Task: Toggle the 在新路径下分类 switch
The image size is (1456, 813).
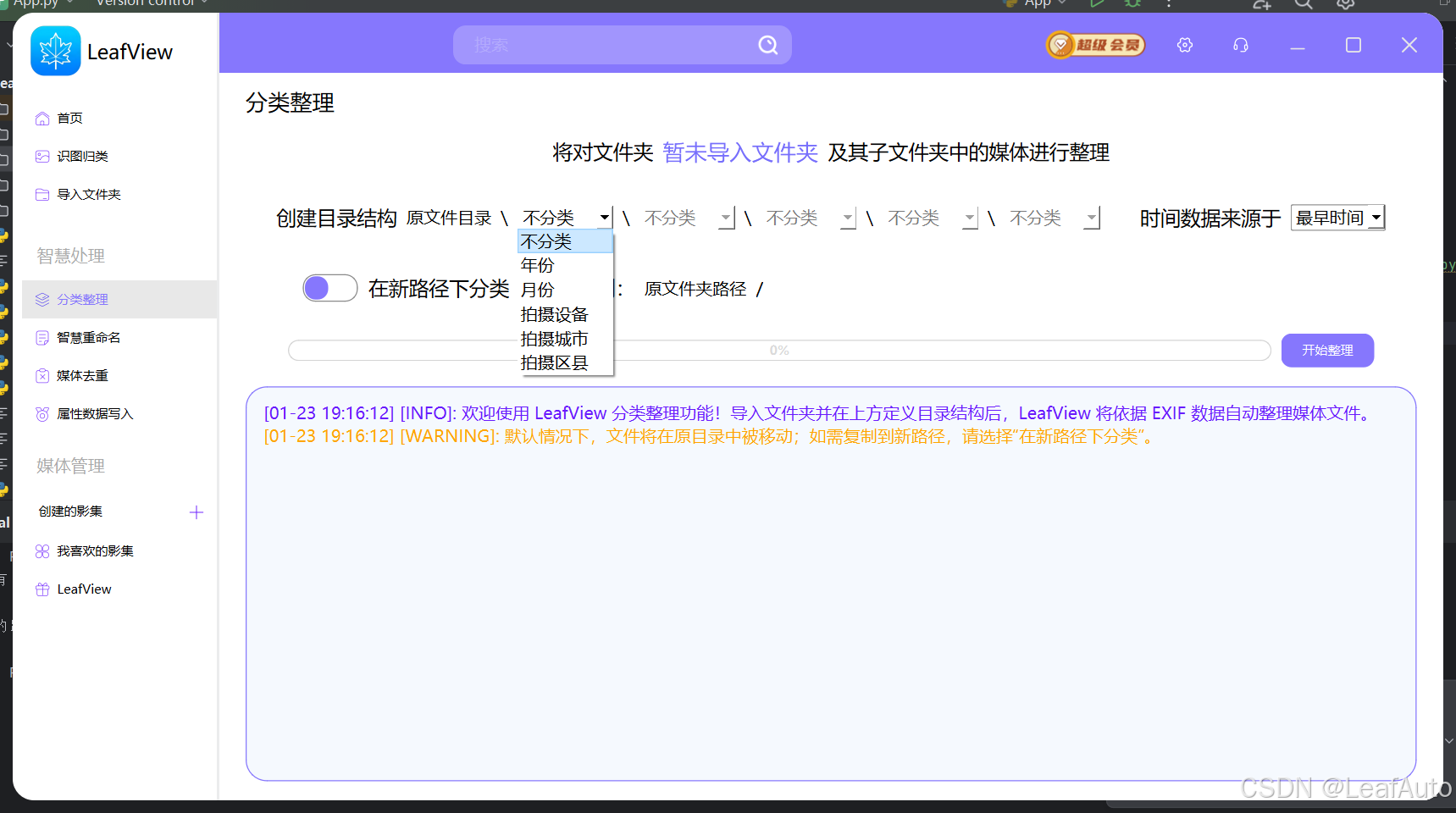Action: click(x=329, y=288)
